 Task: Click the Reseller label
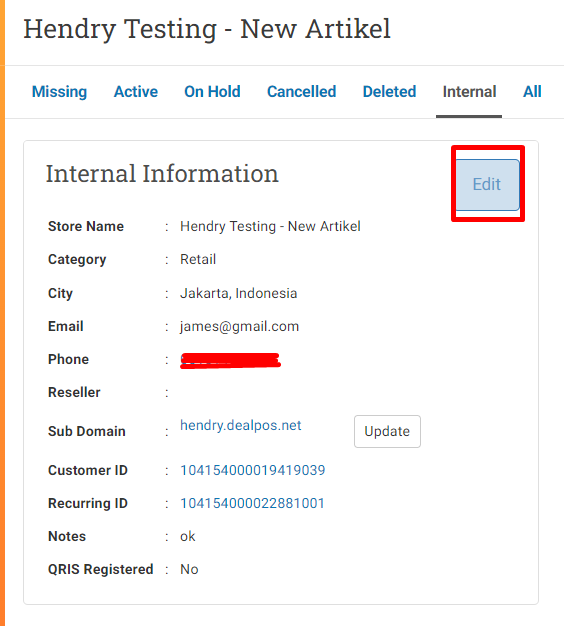pos(74,392)
